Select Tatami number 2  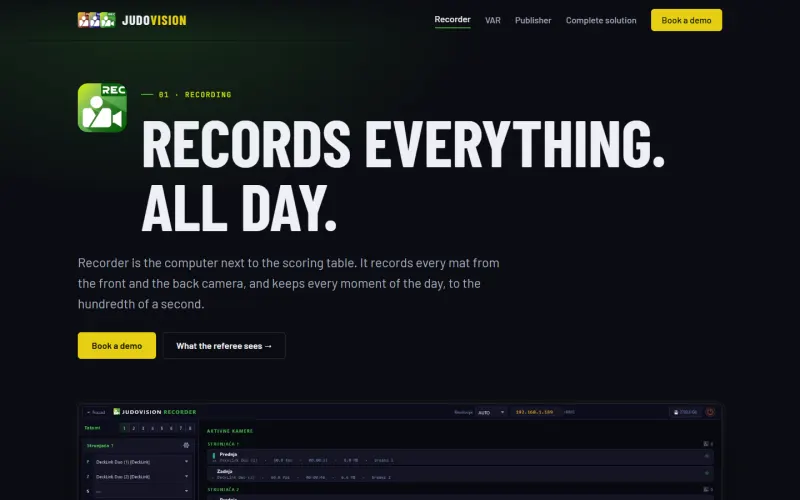click(x=134, y=428)
